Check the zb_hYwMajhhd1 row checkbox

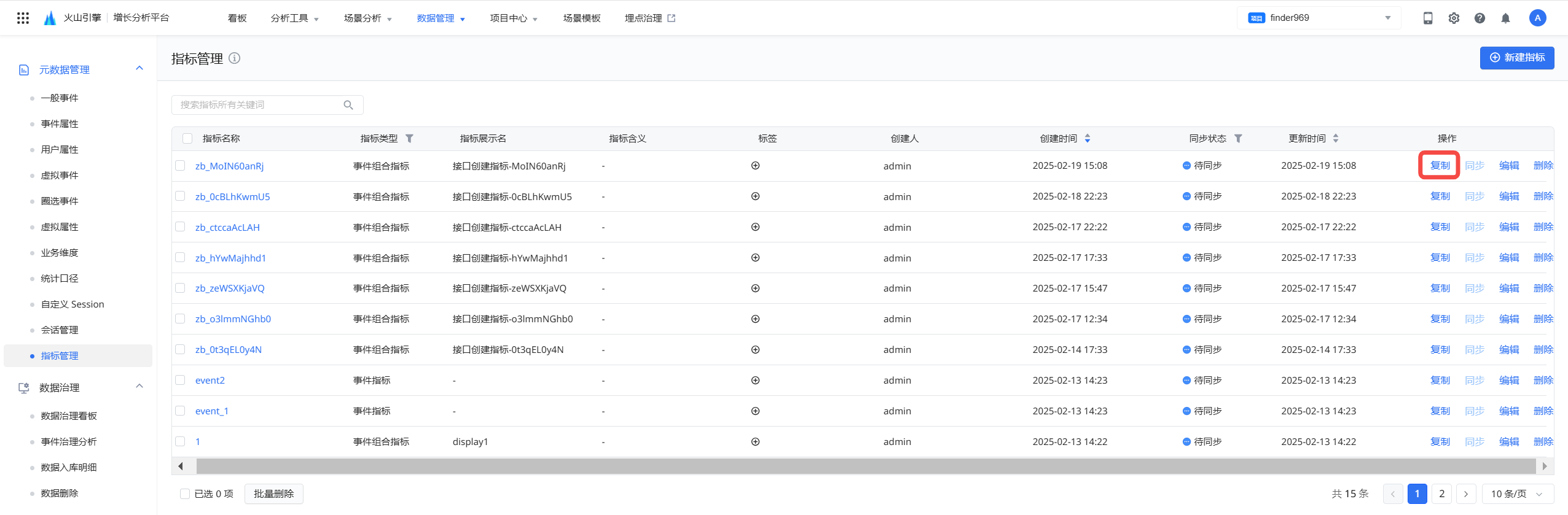tap(180, 257)
